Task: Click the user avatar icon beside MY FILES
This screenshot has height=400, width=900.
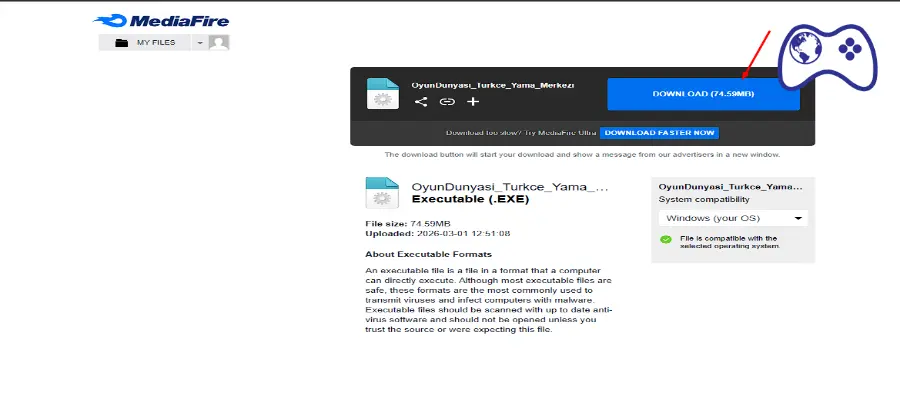Action: 219,43
